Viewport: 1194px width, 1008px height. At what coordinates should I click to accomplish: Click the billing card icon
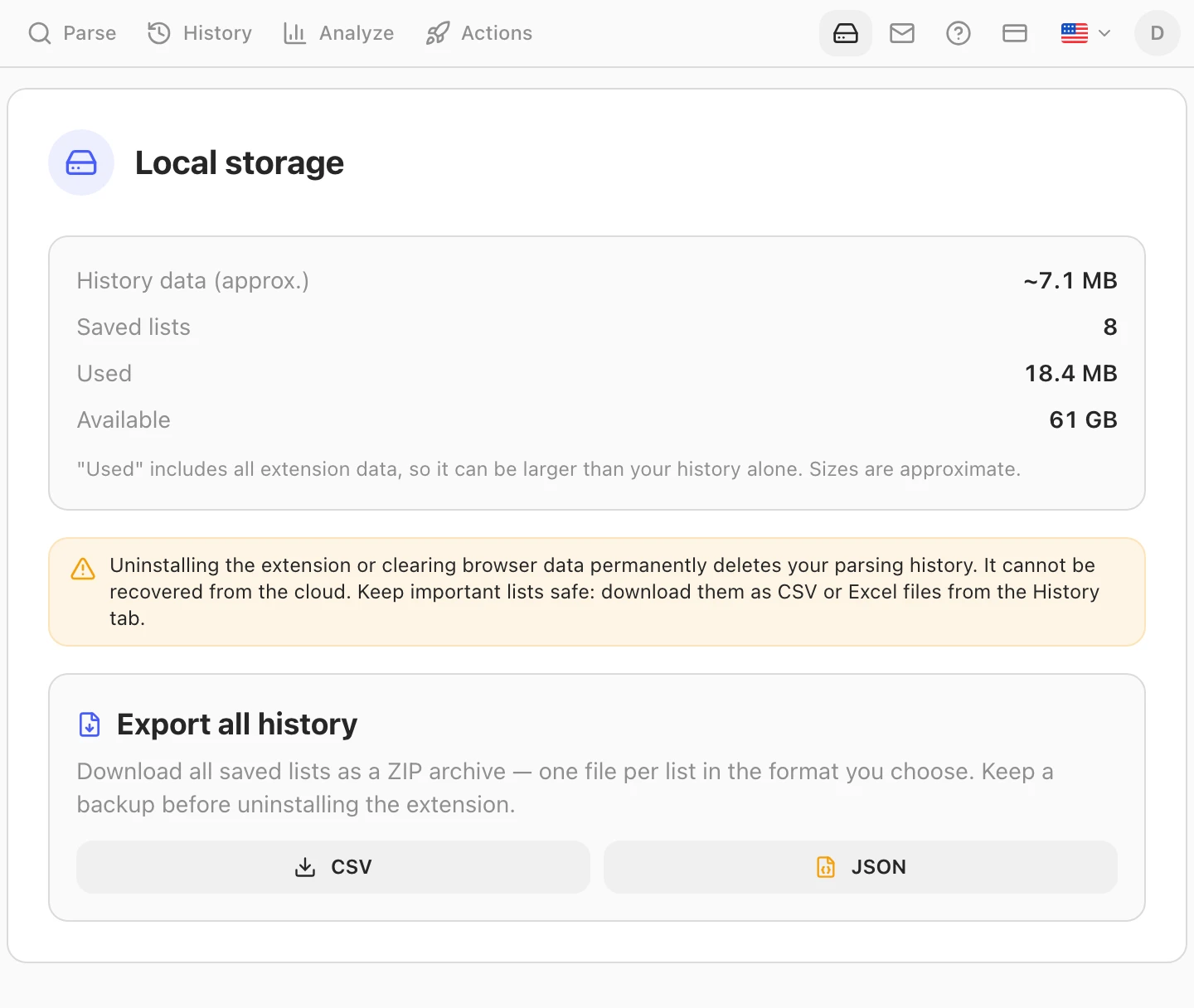coord(1015,33)
